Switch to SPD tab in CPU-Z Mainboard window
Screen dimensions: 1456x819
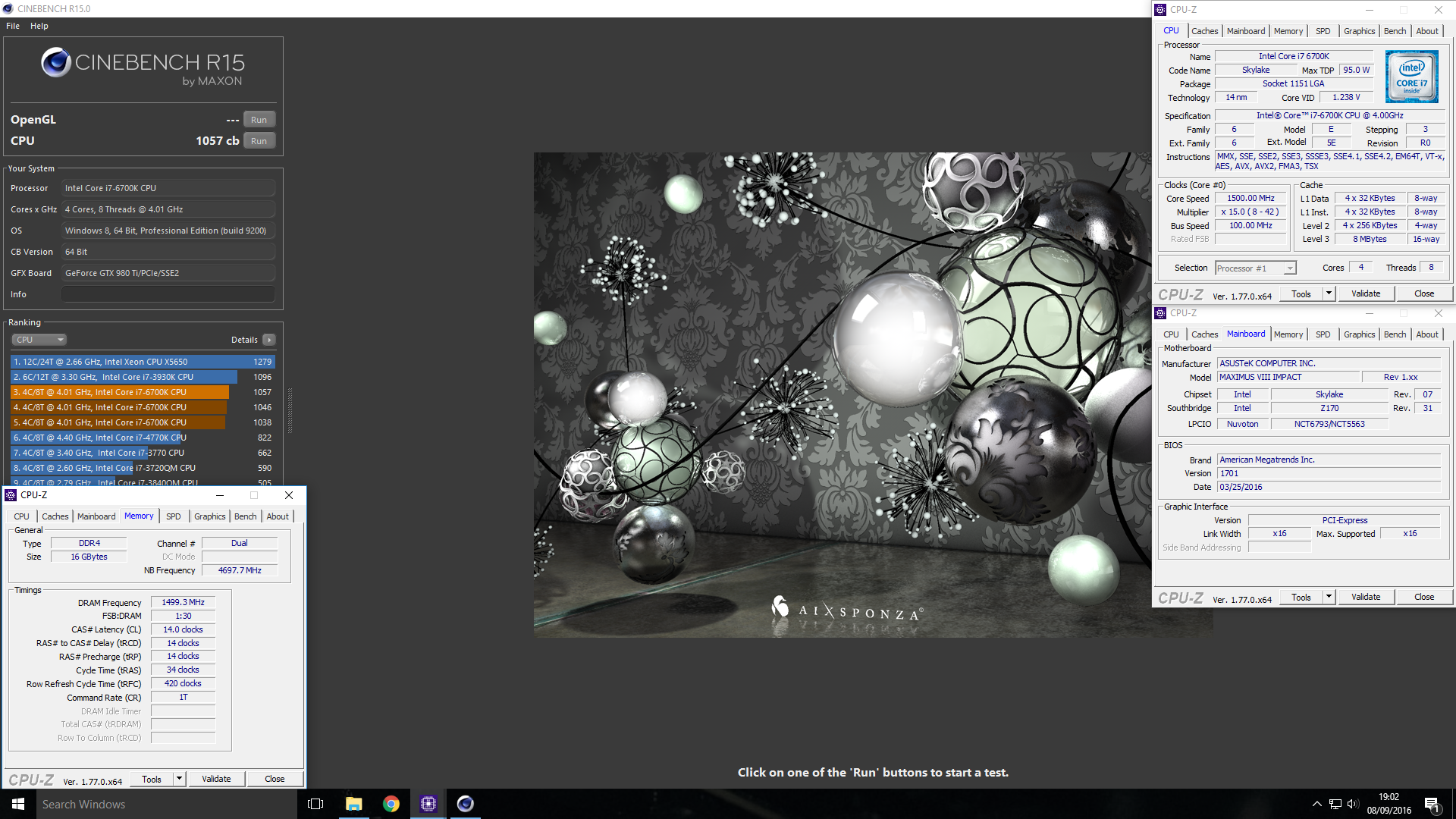[1323, 334]
